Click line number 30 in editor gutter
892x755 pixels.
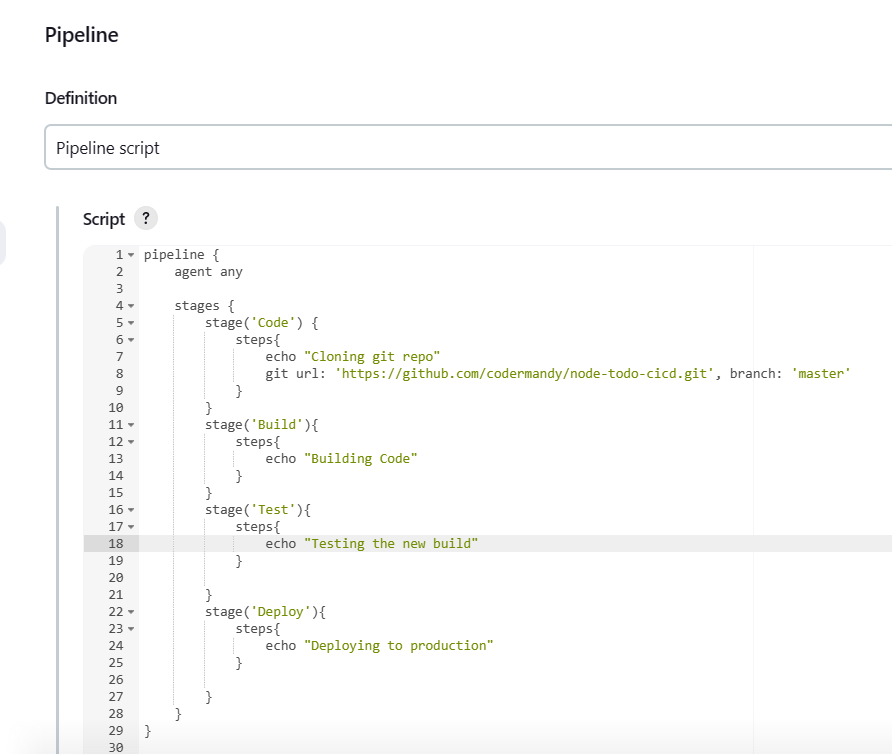pyautogui.click(x=116, y=748)
